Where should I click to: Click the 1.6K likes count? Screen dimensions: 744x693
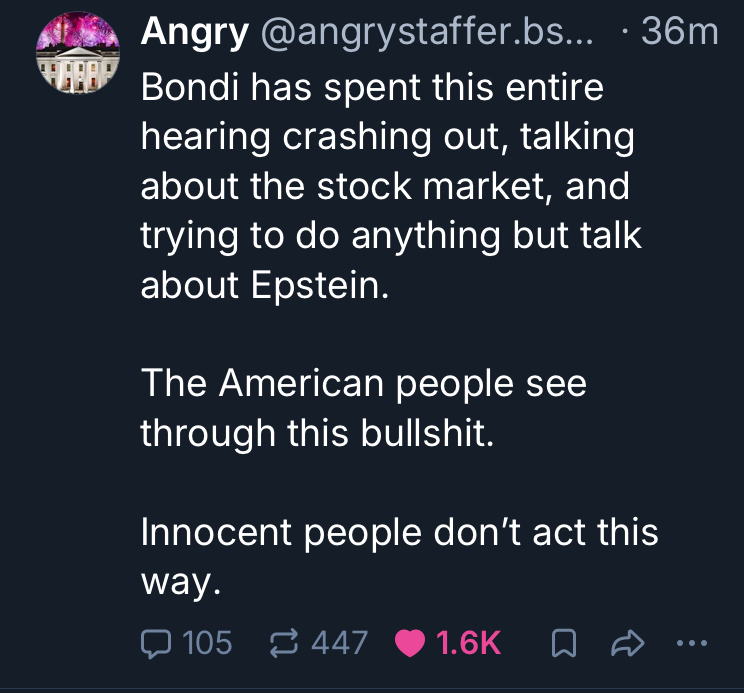(469, 642)
